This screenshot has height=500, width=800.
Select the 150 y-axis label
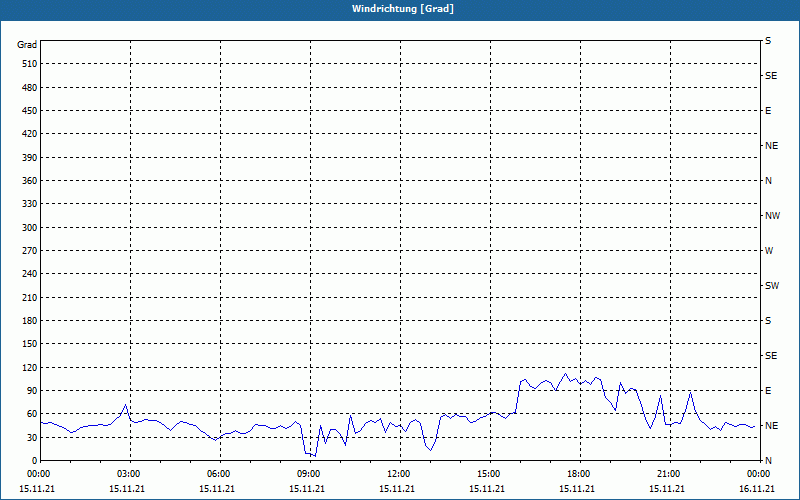click(x=30, y=344)
